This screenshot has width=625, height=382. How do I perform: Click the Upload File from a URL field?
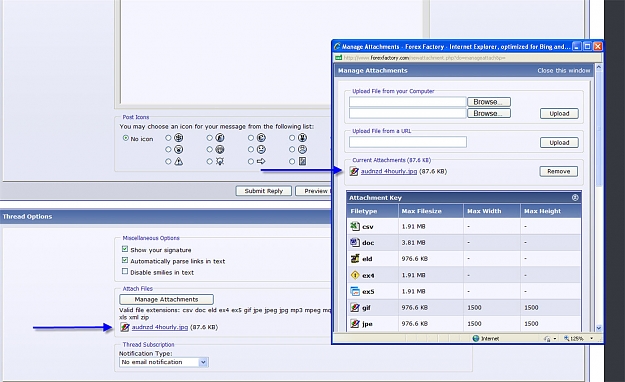click(408, 142)
